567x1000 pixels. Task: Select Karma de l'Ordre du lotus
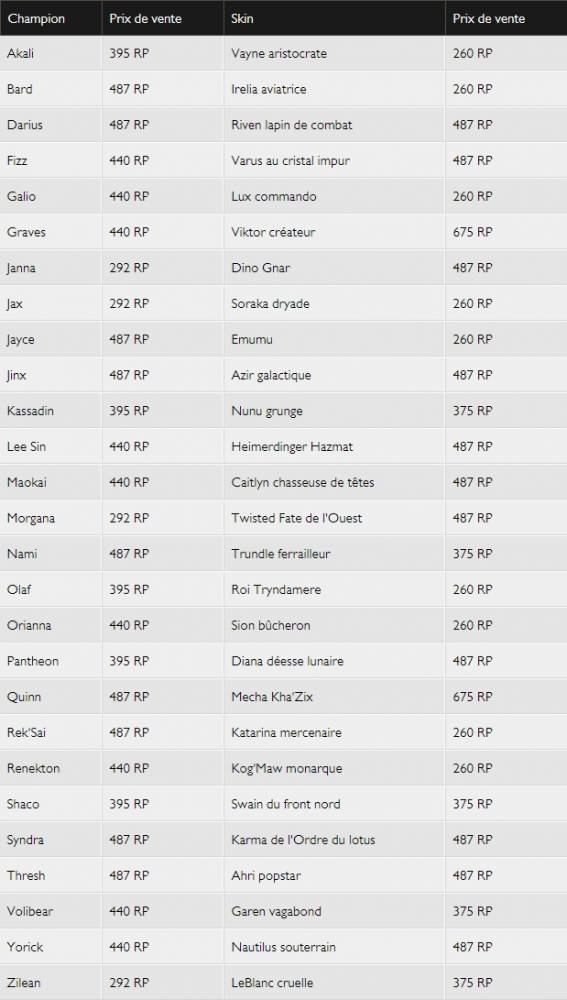[303, 839]
